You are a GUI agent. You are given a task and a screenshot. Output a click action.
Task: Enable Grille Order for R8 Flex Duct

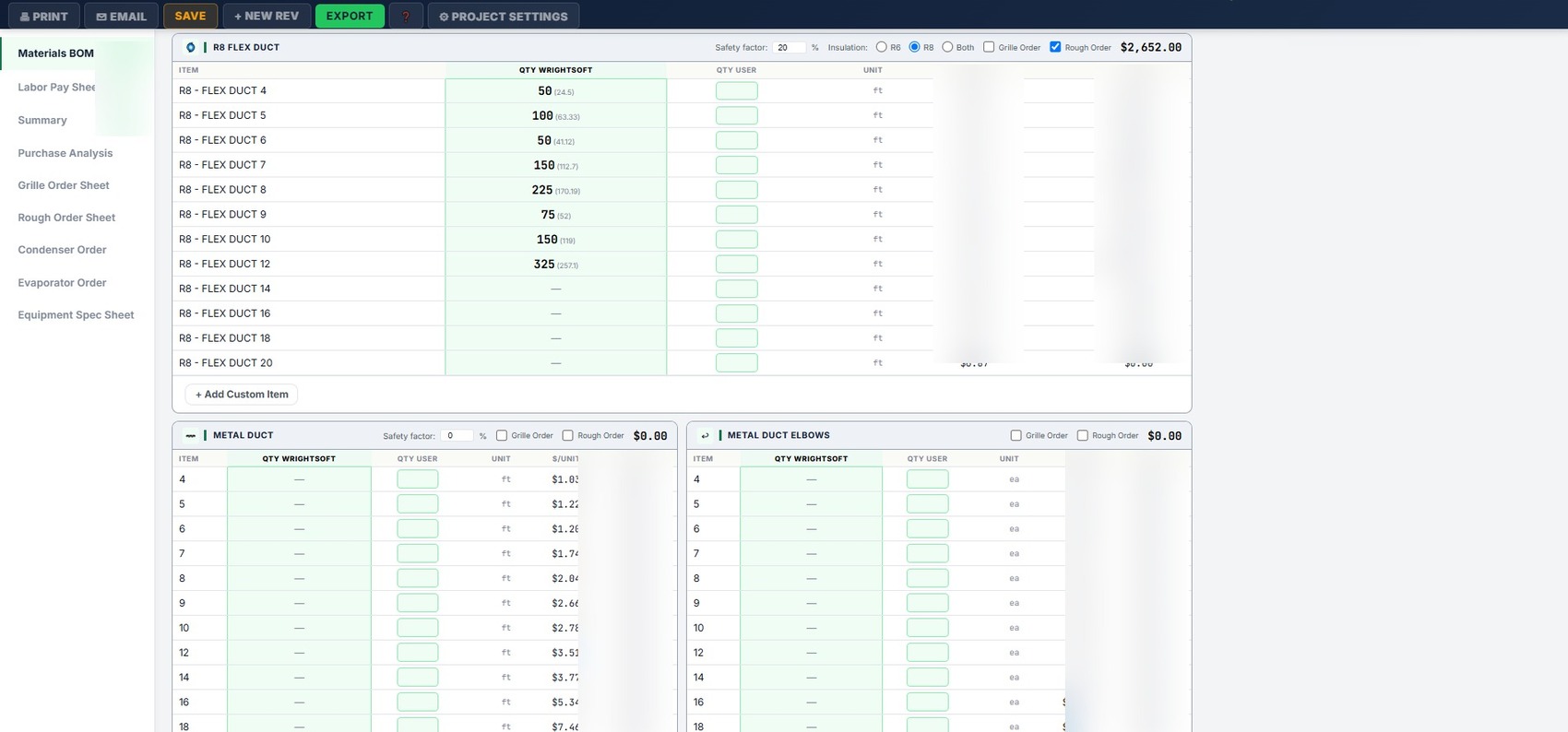(x=989, y=47)
